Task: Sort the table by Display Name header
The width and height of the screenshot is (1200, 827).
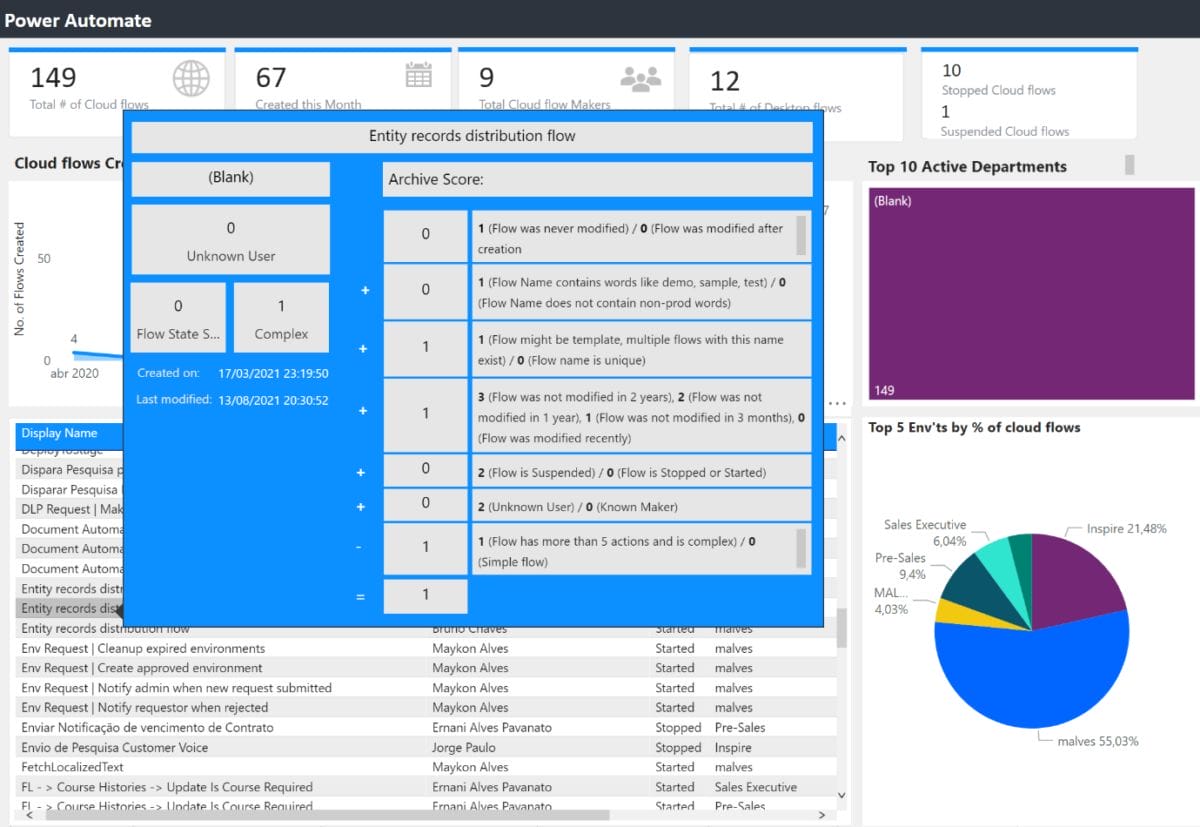Action: (x=60, y=434)
